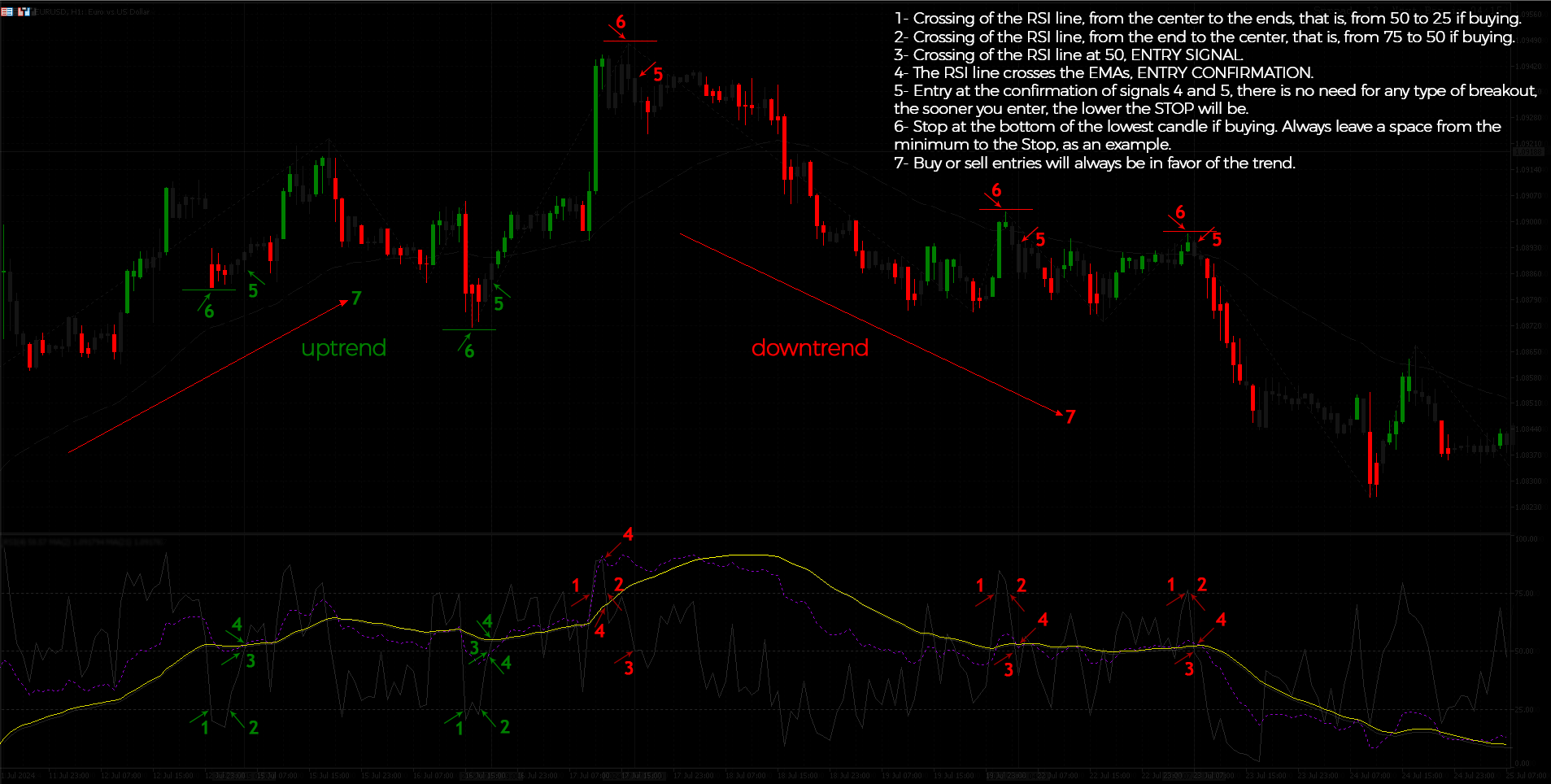Click price axis value 1.08860
The image size is (1551, 784).
pyautogui.click(x=1529, y=274)
